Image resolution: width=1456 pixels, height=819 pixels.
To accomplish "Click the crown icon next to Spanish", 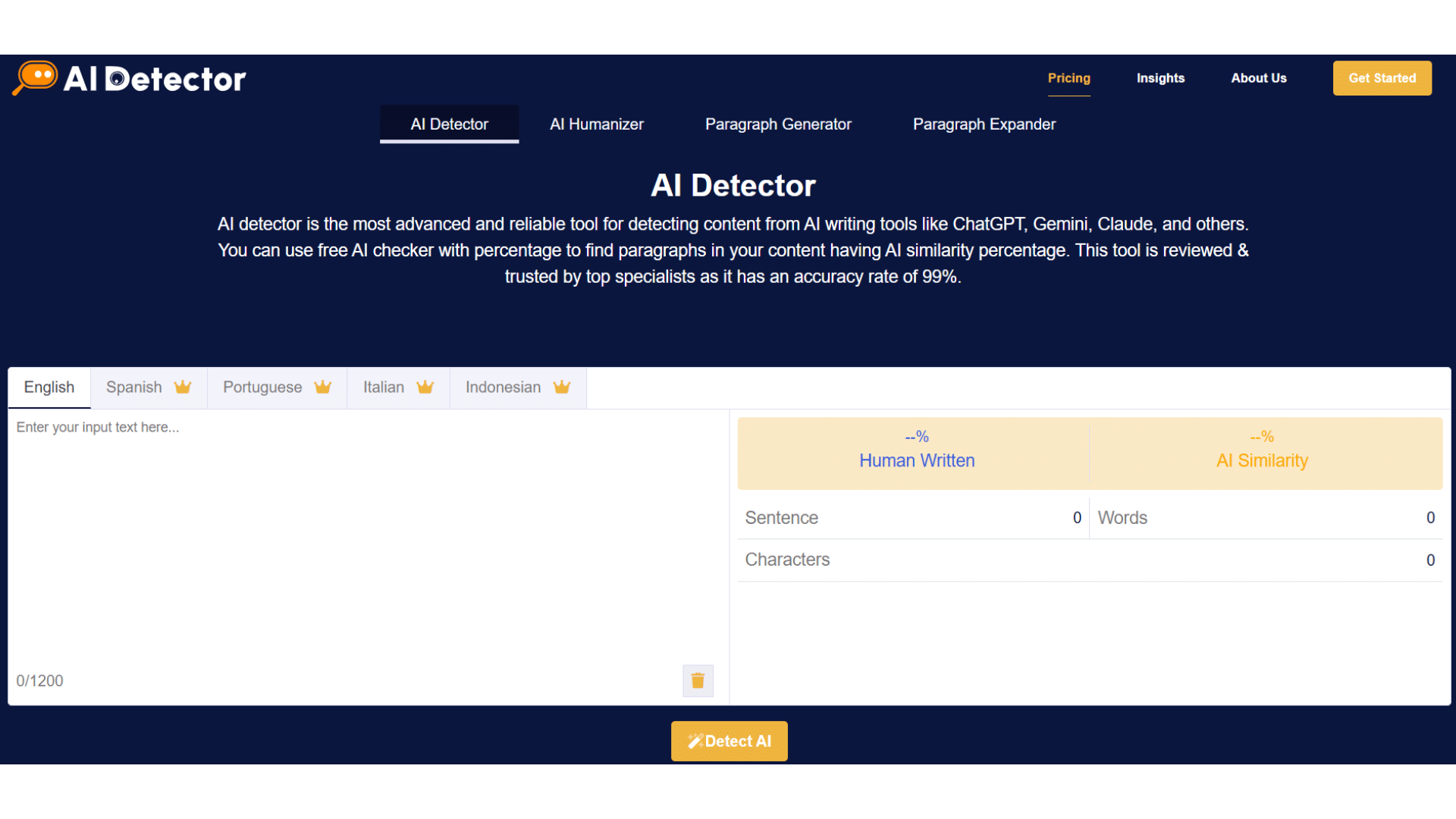I will tap(182, 388).
